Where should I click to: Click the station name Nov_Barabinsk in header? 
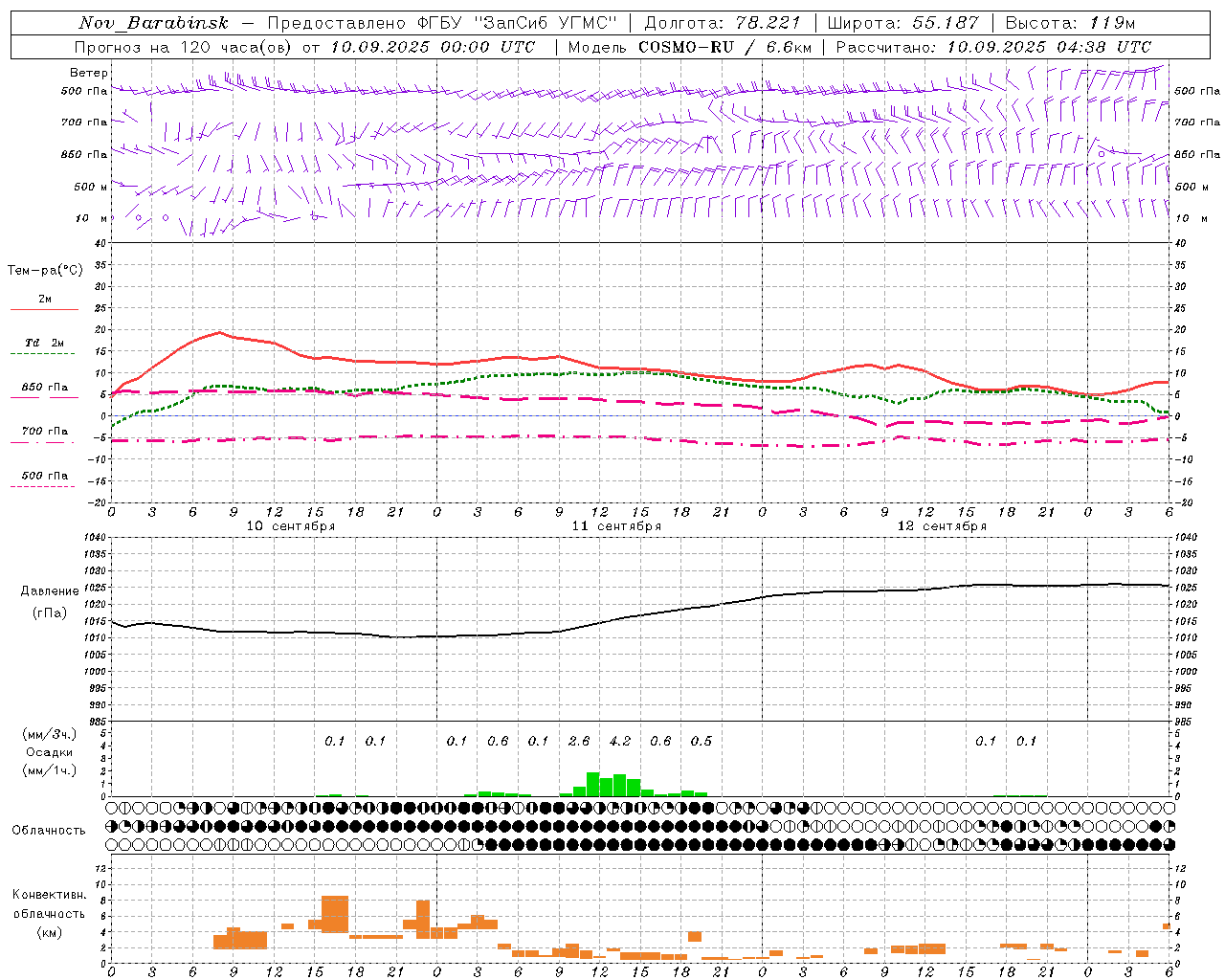click(154, 23)
